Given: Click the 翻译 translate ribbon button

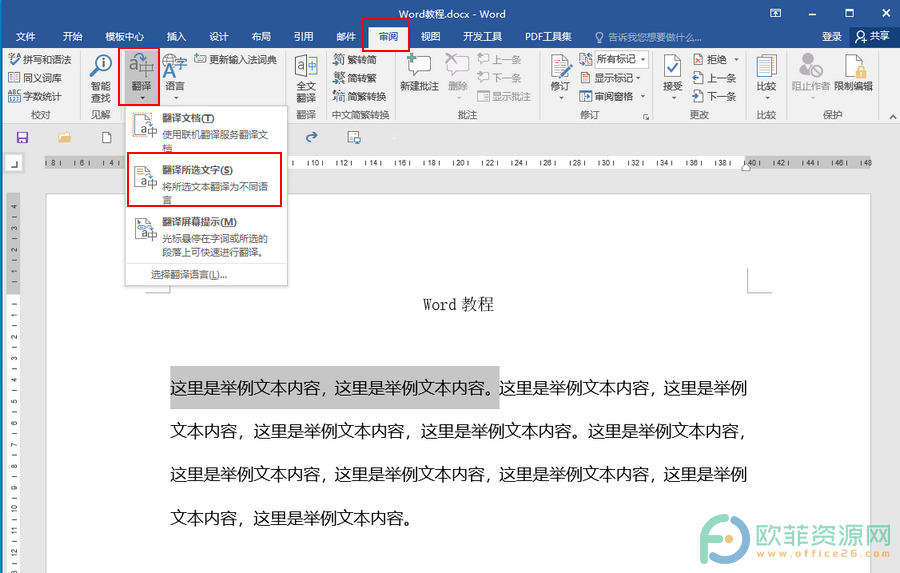Looking at the screenshot, I should (141, 76).
